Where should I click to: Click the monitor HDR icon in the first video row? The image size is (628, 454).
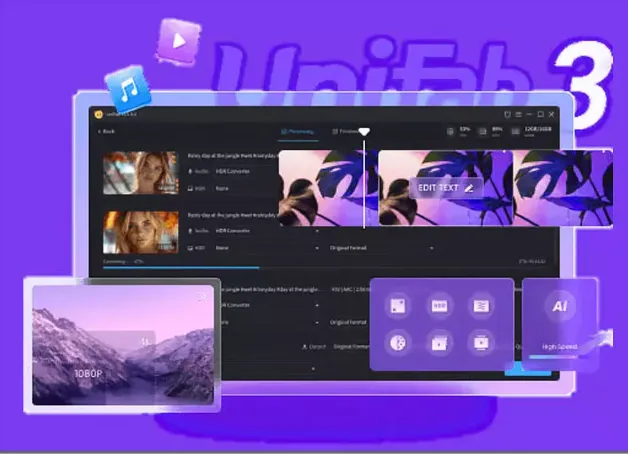[190, 188]
